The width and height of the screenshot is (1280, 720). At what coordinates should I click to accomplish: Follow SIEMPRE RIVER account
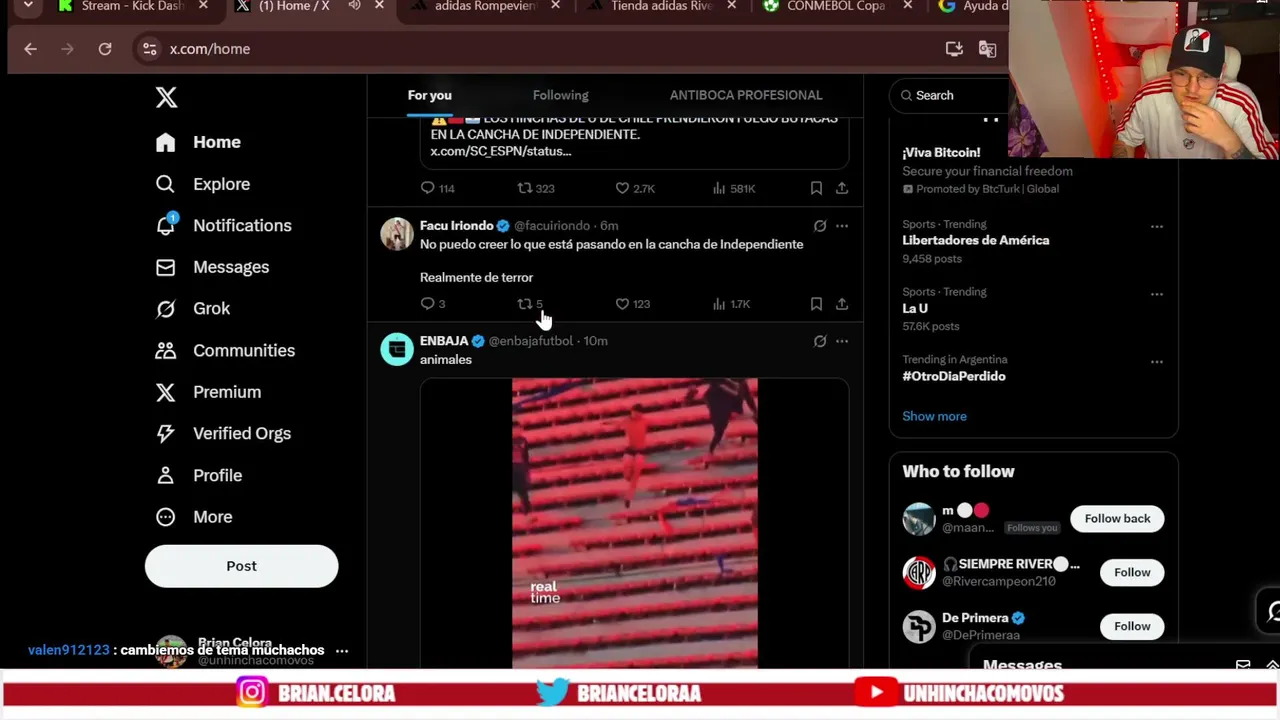click(x=1132, y=572)
